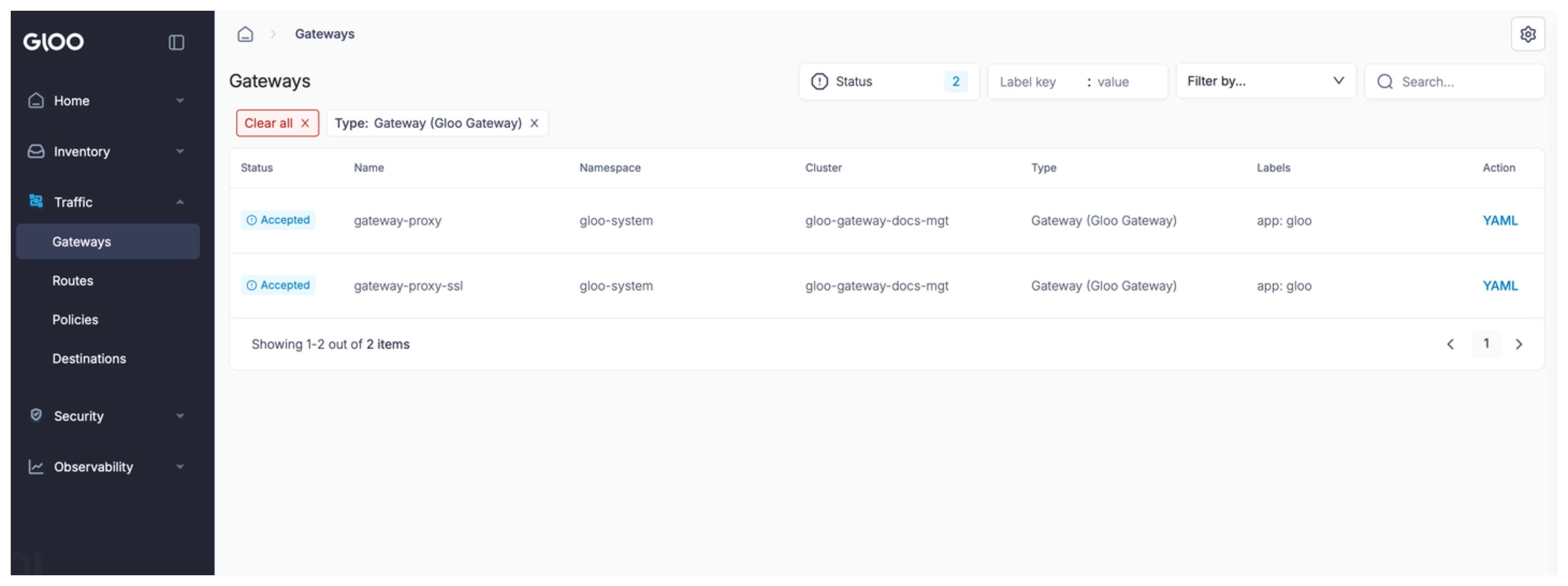Open YAML for gateway-proxy

[x=1500, y=220]
